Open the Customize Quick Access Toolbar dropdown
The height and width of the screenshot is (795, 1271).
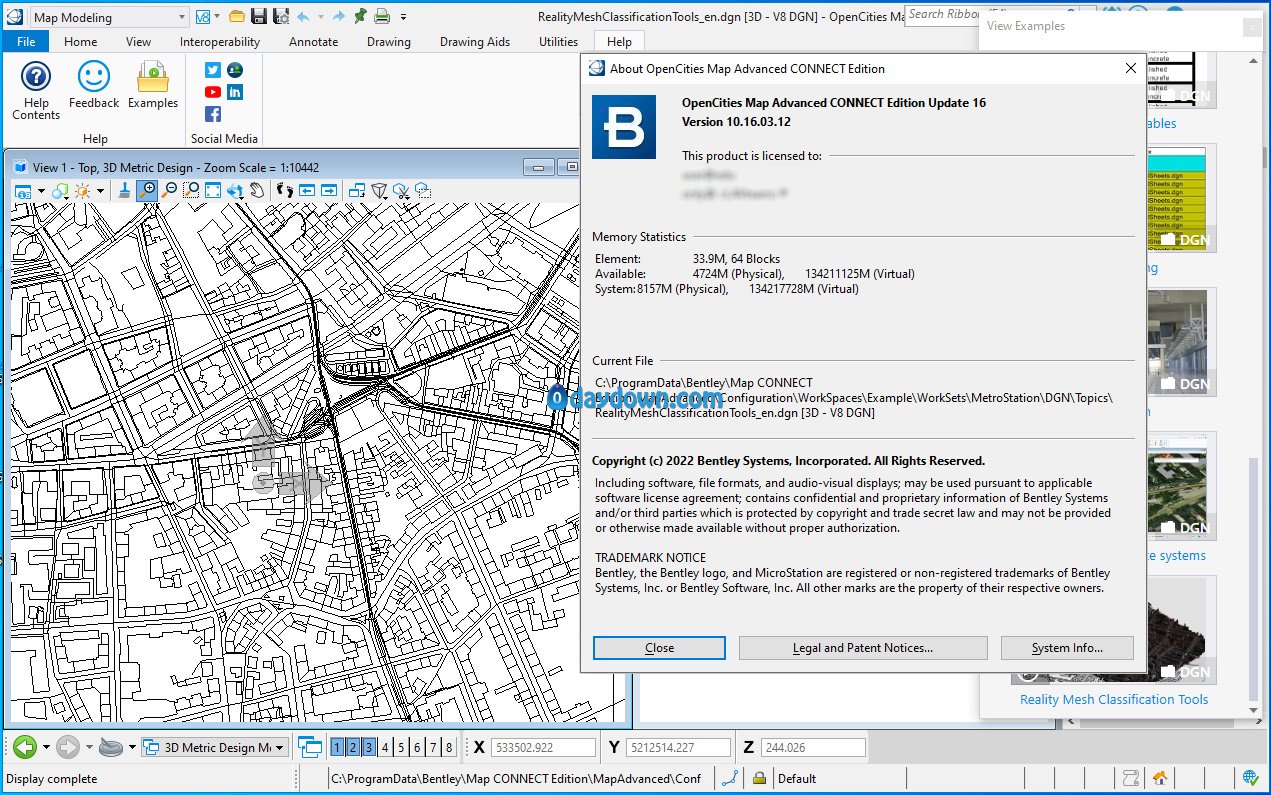pos(403,17)
